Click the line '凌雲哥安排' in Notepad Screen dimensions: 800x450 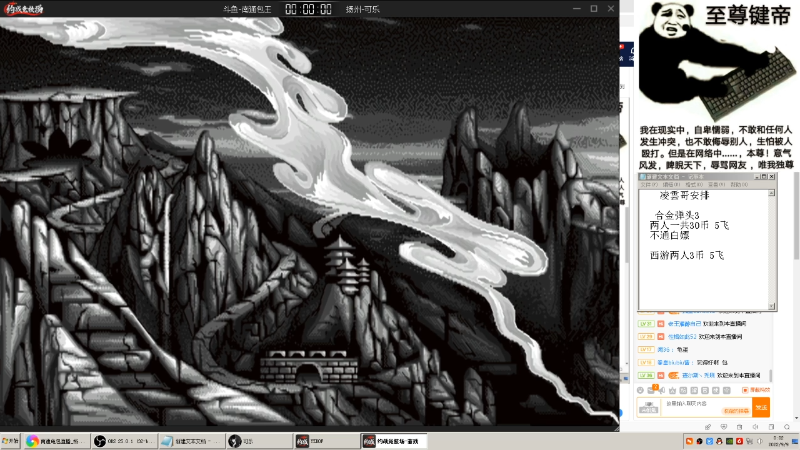(x=684, y=195)
